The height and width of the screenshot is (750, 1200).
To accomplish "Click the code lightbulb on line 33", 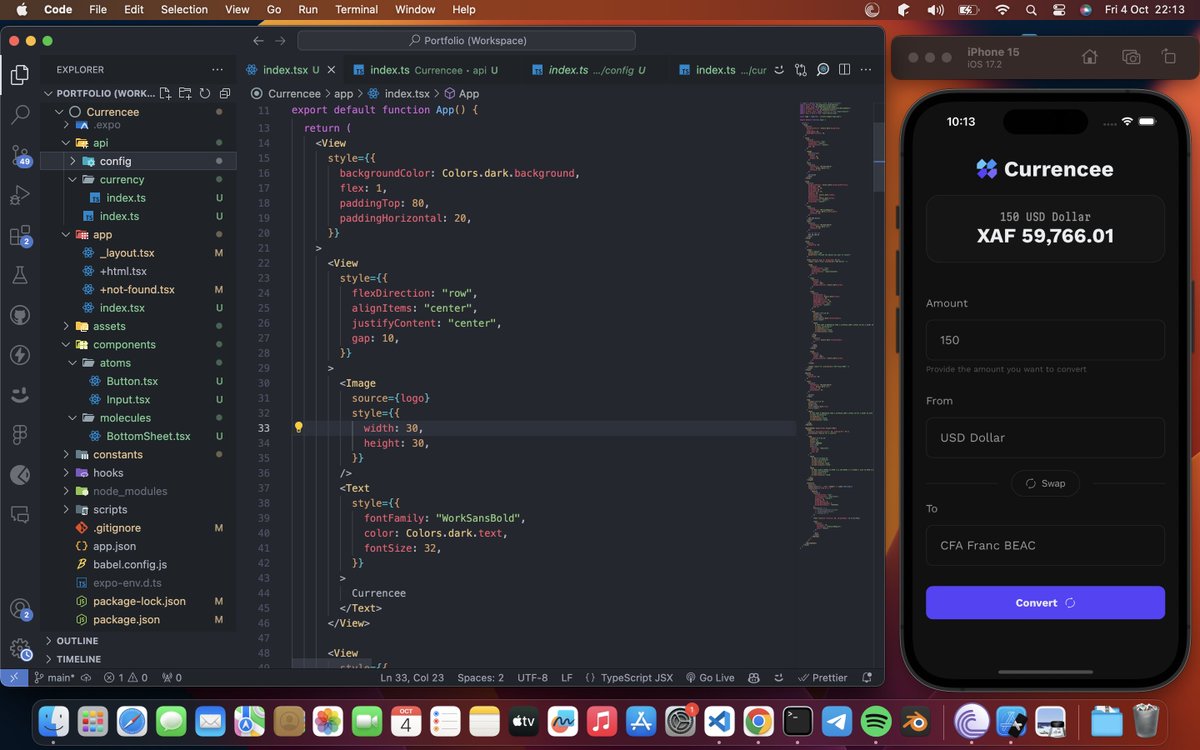I will coord(298,427).
